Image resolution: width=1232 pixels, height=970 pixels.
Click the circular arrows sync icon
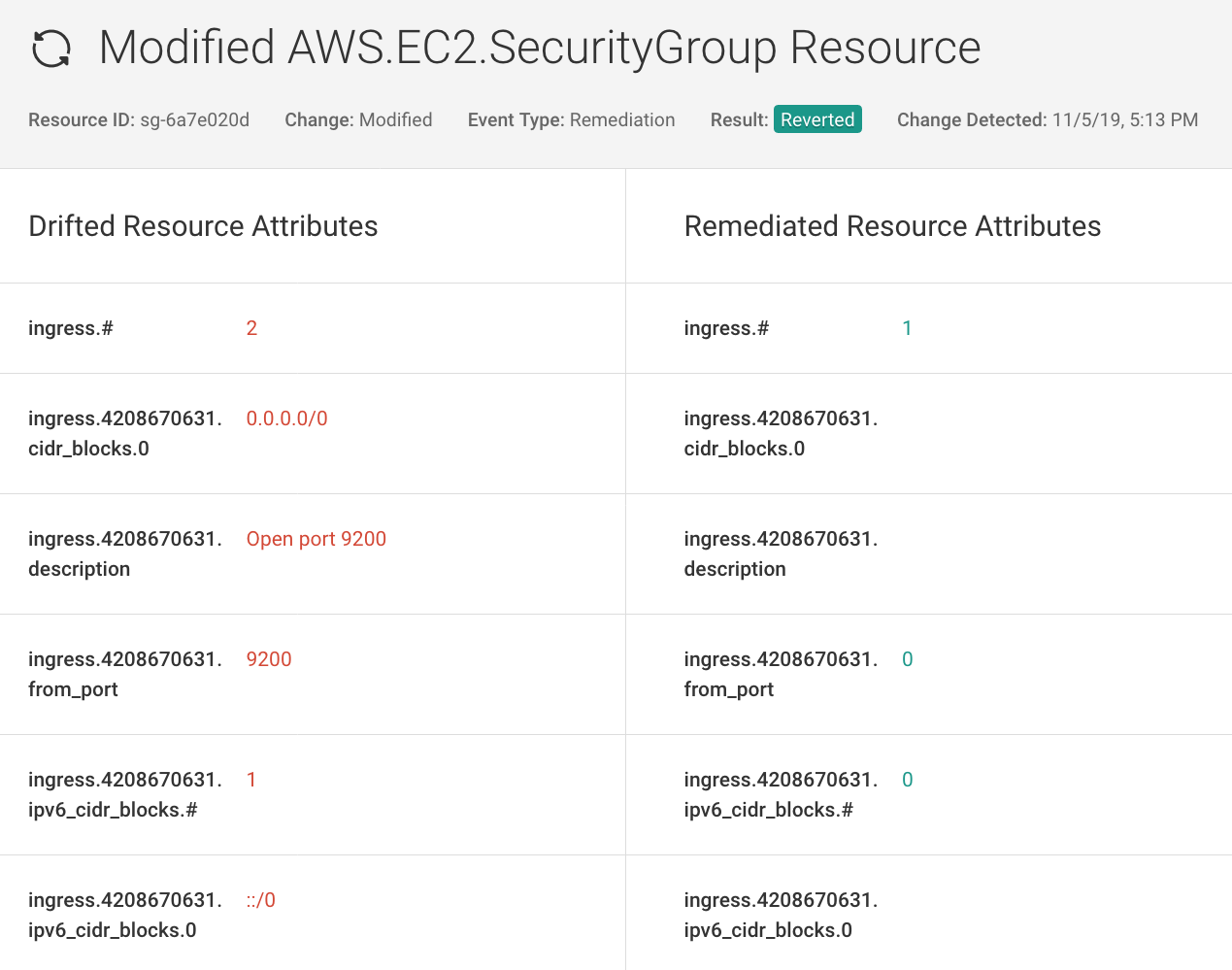(51, 49)
